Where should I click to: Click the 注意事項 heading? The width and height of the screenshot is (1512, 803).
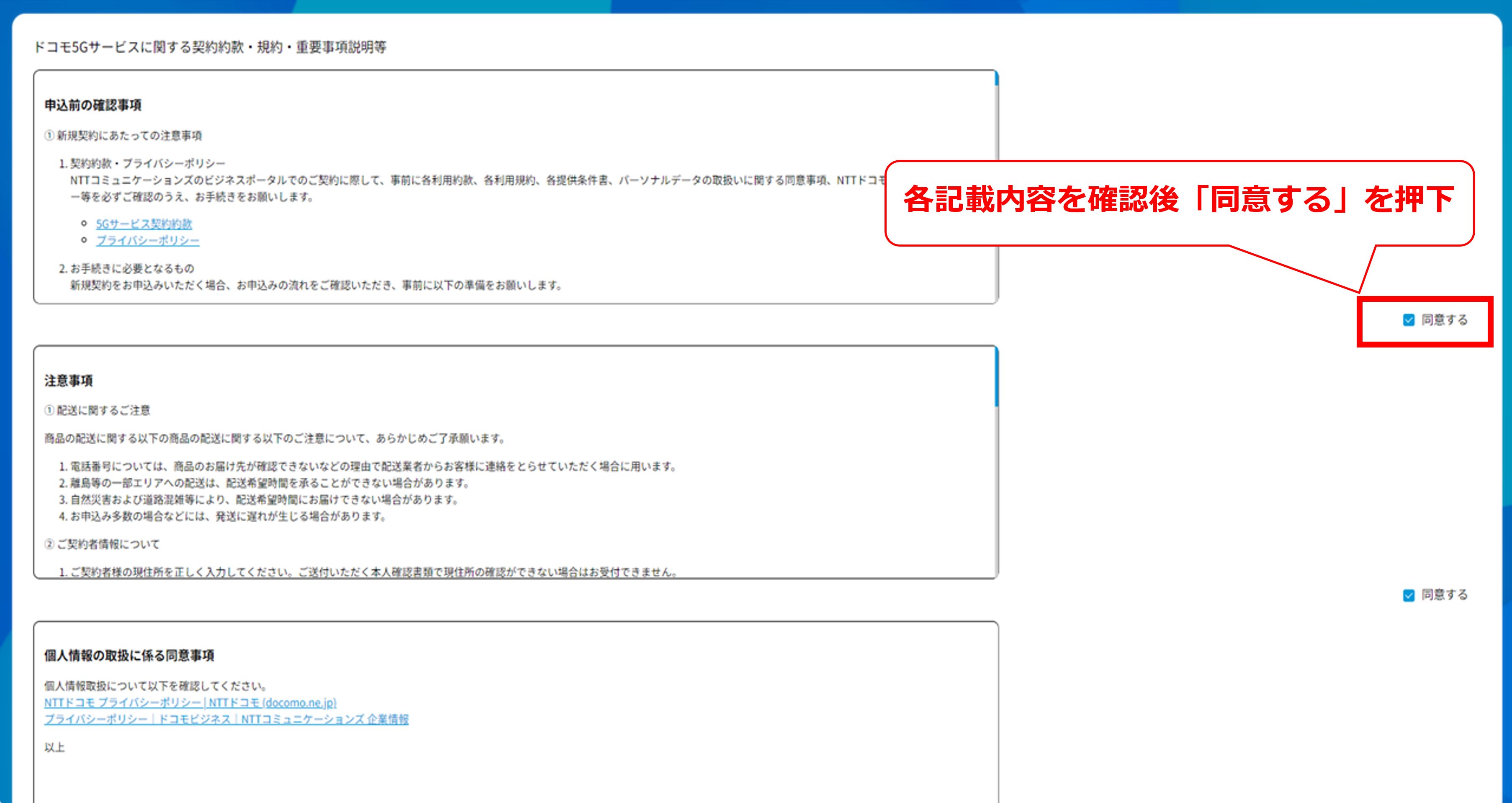coord(69,381)
